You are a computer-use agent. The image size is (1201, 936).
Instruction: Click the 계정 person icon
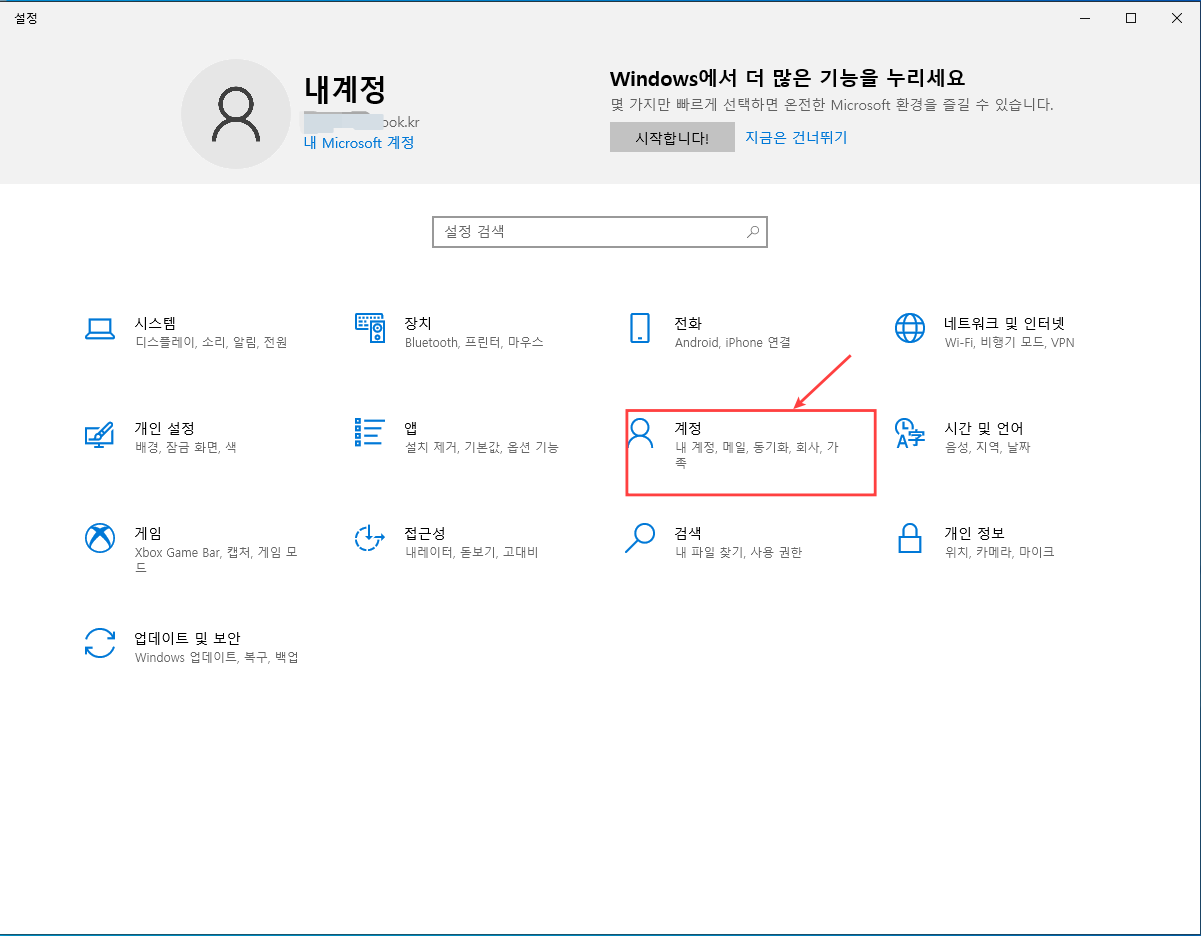coord(640,434)
